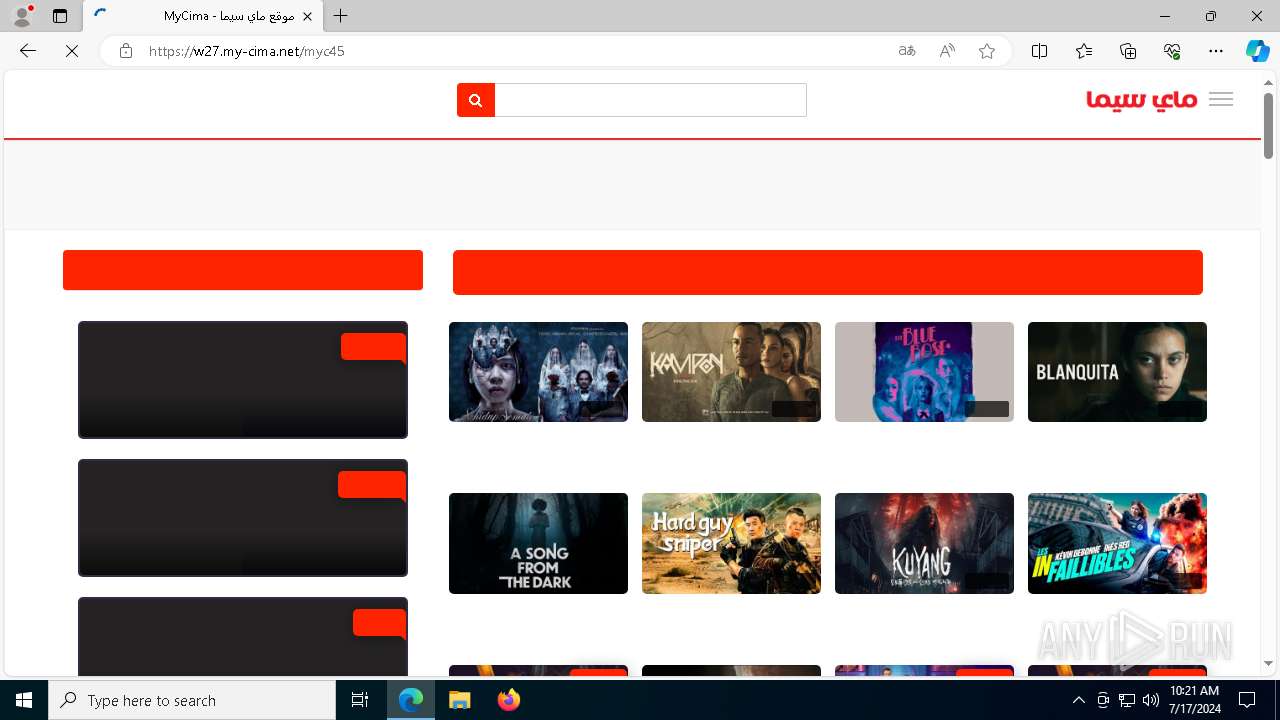Activate Read aloud icon in address bar
This screenshot has height=720, width=1280.
coord(947,51)
